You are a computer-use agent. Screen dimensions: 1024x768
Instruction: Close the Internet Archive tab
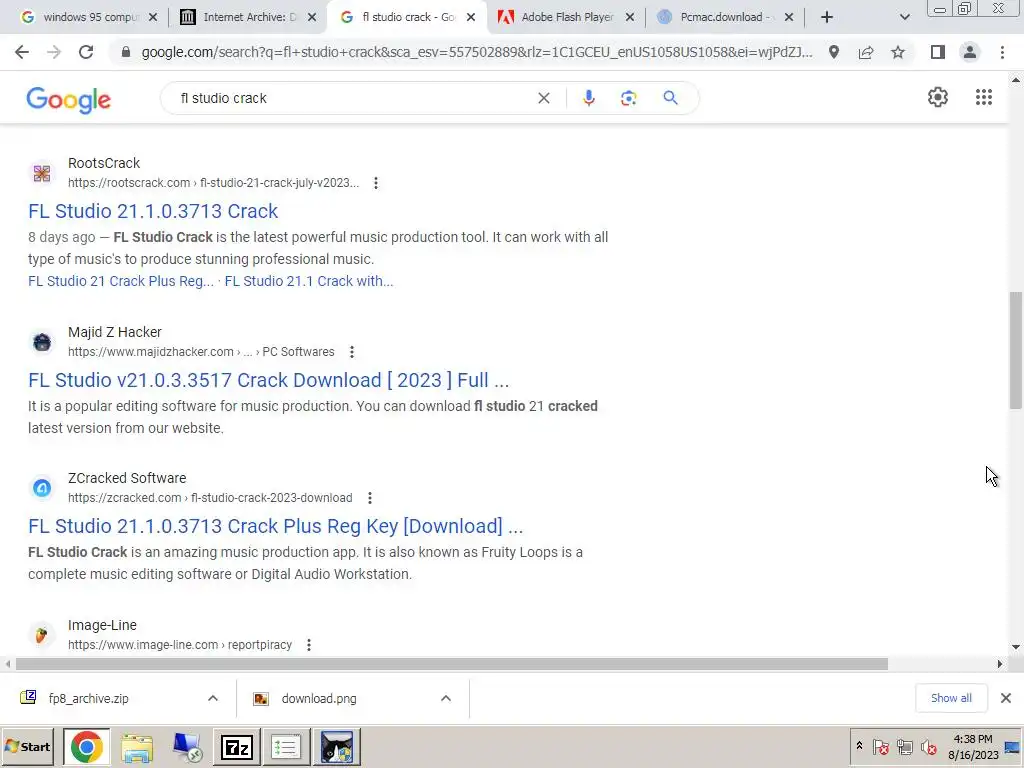[312, 17]
